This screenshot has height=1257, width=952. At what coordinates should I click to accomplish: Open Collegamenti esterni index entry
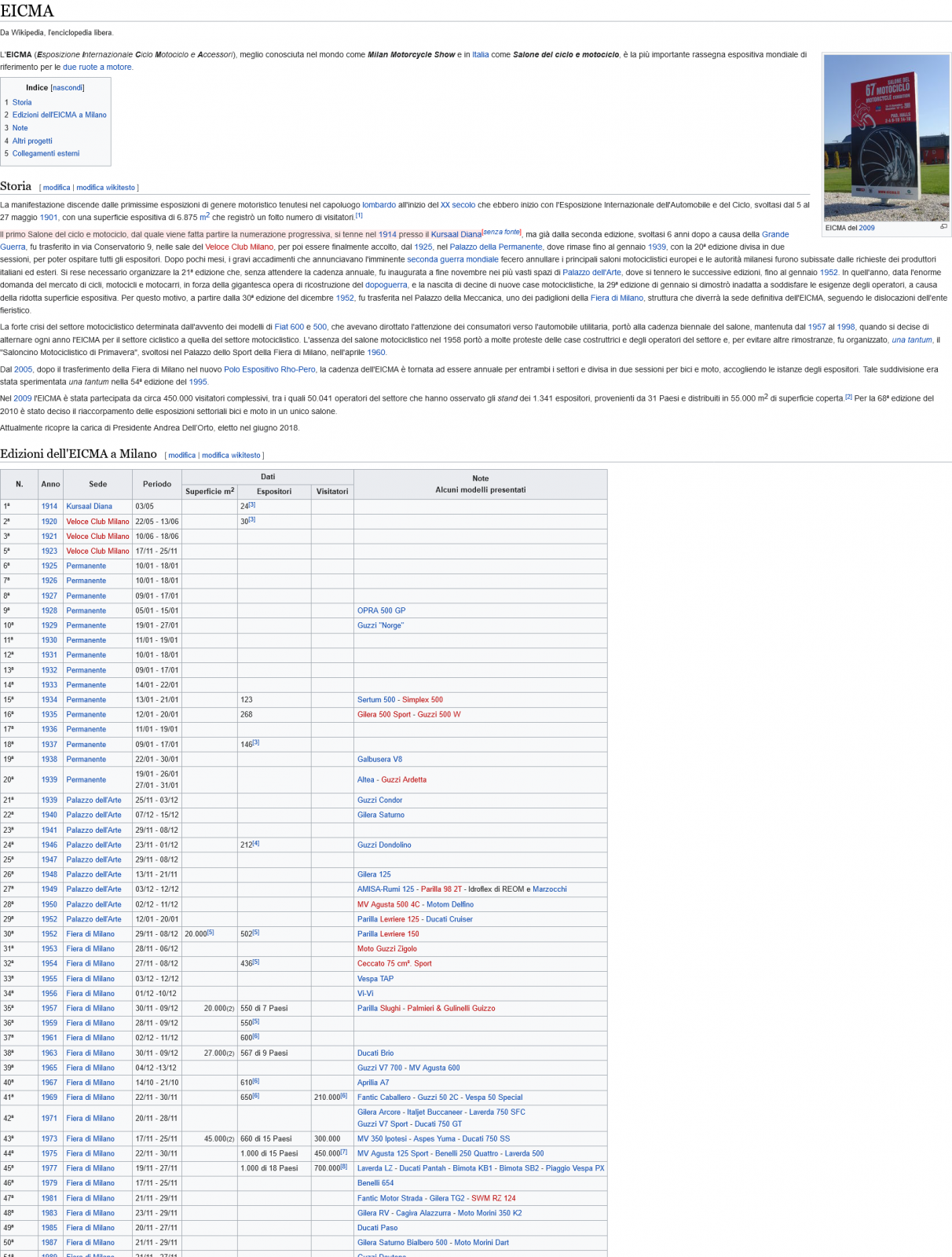click(46, 154)
